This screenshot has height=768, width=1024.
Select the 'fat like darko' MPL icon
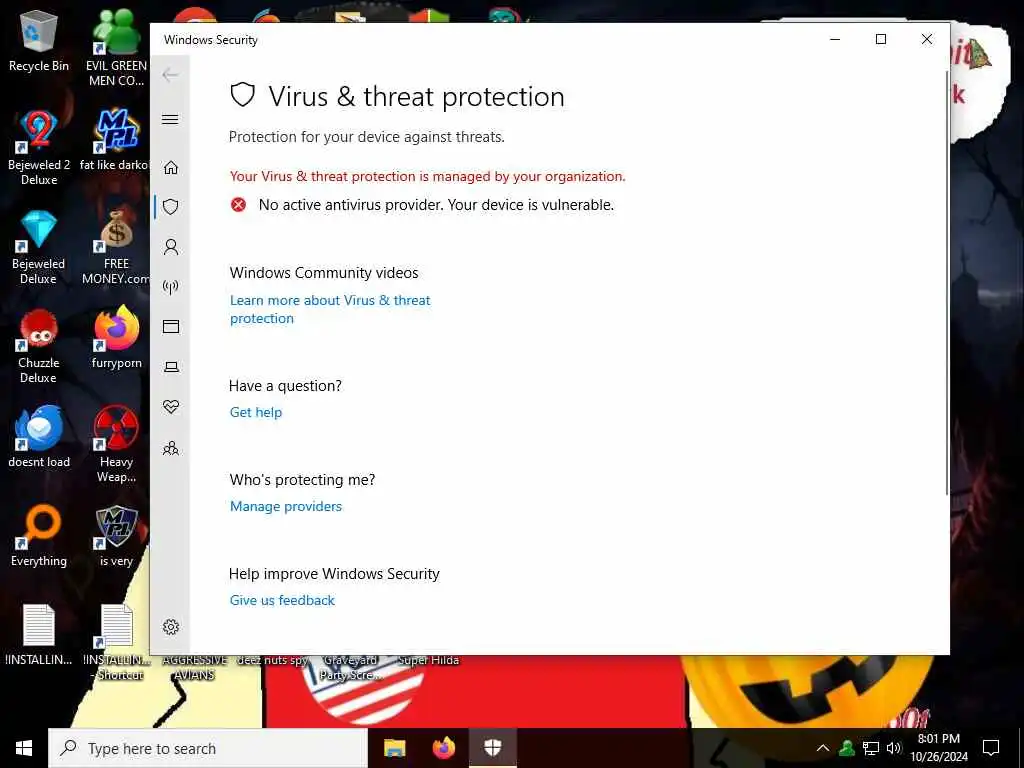(x=116, y=138)
